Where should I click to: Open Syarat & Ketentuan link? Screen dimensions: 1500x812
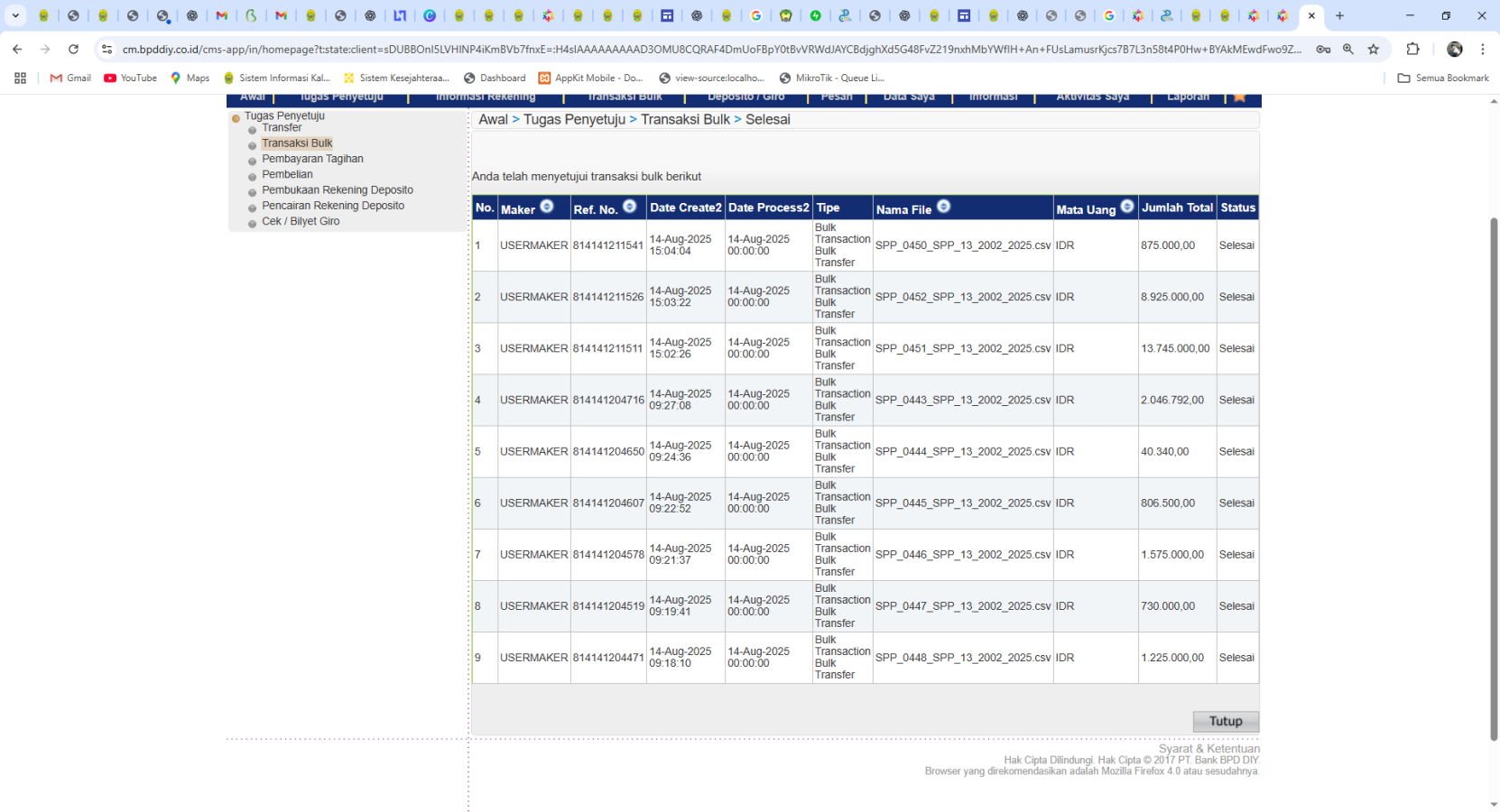[1209, 749]
